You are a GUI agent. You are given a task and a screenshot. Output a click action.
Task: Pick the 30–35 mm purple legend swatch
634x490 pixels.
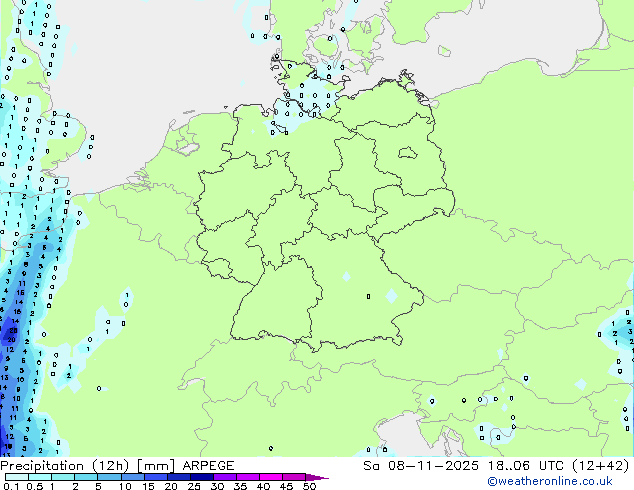pyautogui.click(x=224, y=477)
